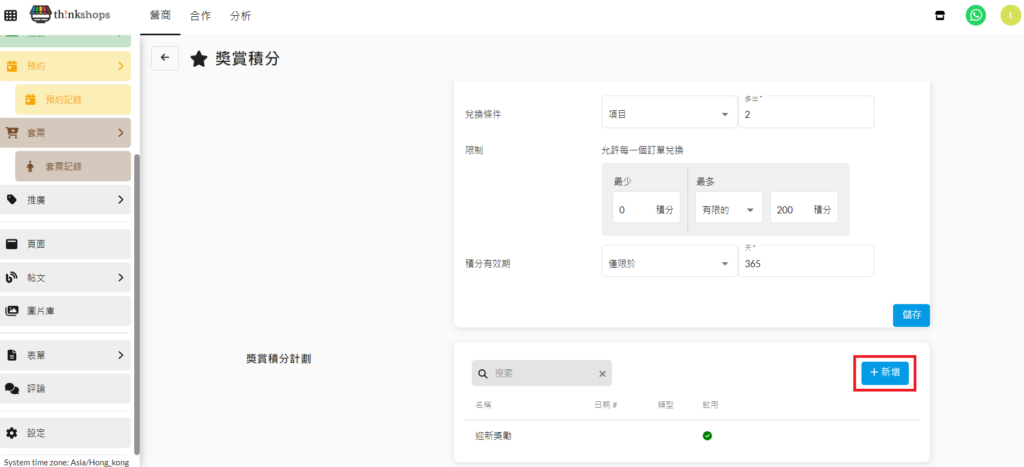Click the sidebar vertical scrollbar
1024x467 pixels.
pos(137,300)
